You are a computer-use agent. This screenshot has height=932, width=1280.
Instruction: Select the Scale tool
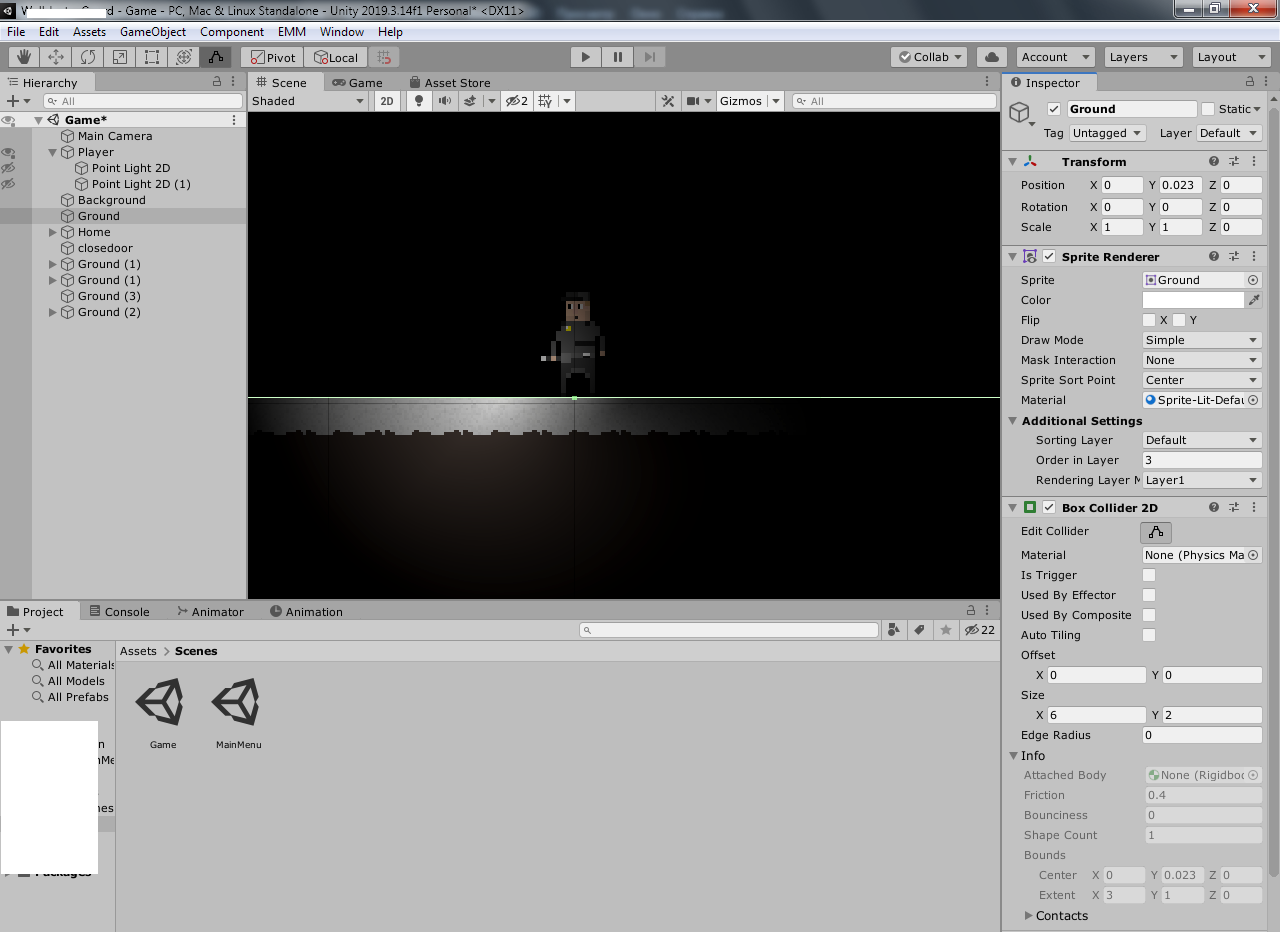[x=120, y=57]
